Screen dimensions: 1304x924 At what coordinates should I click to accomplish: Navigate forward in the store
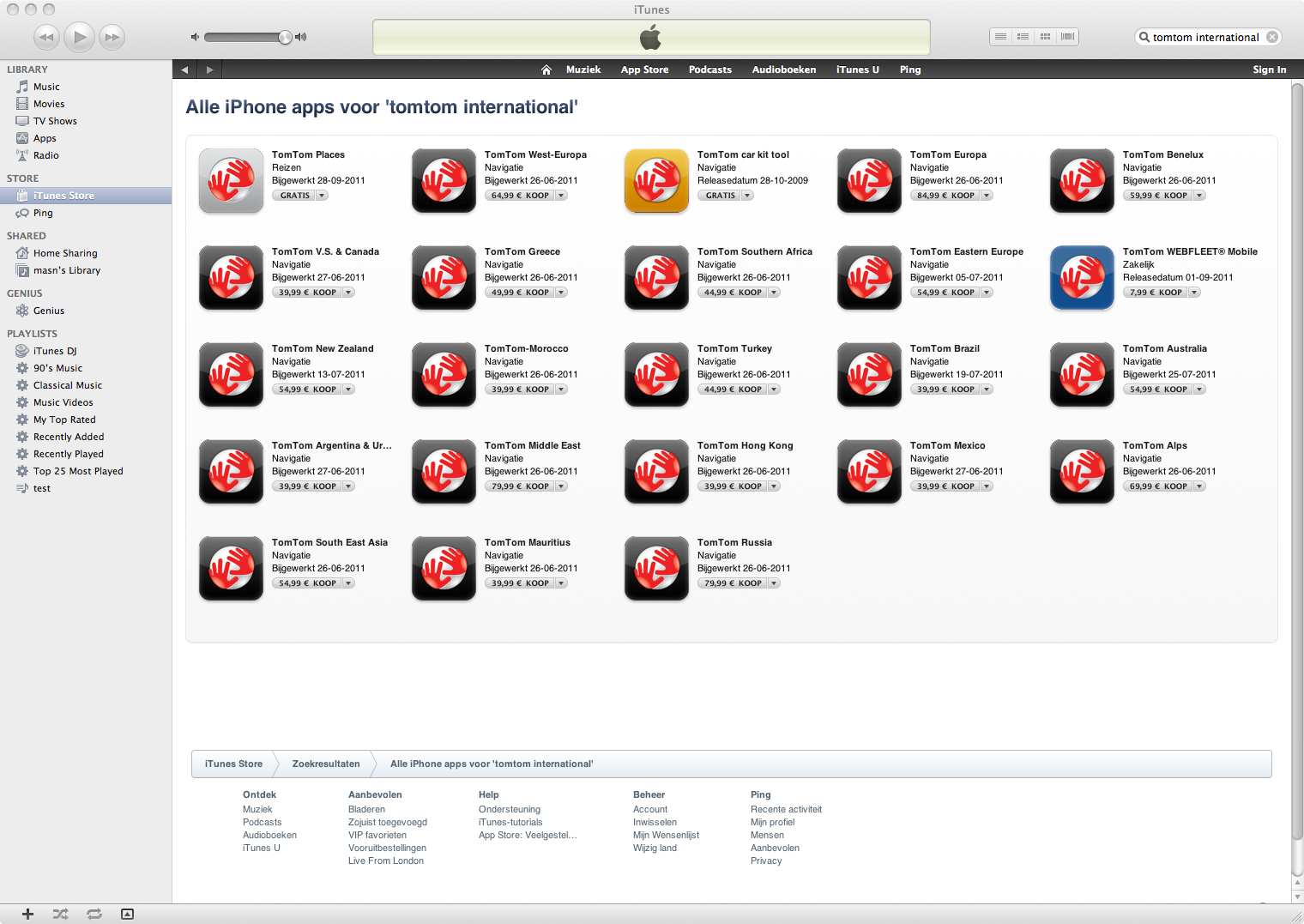point(209,69)
